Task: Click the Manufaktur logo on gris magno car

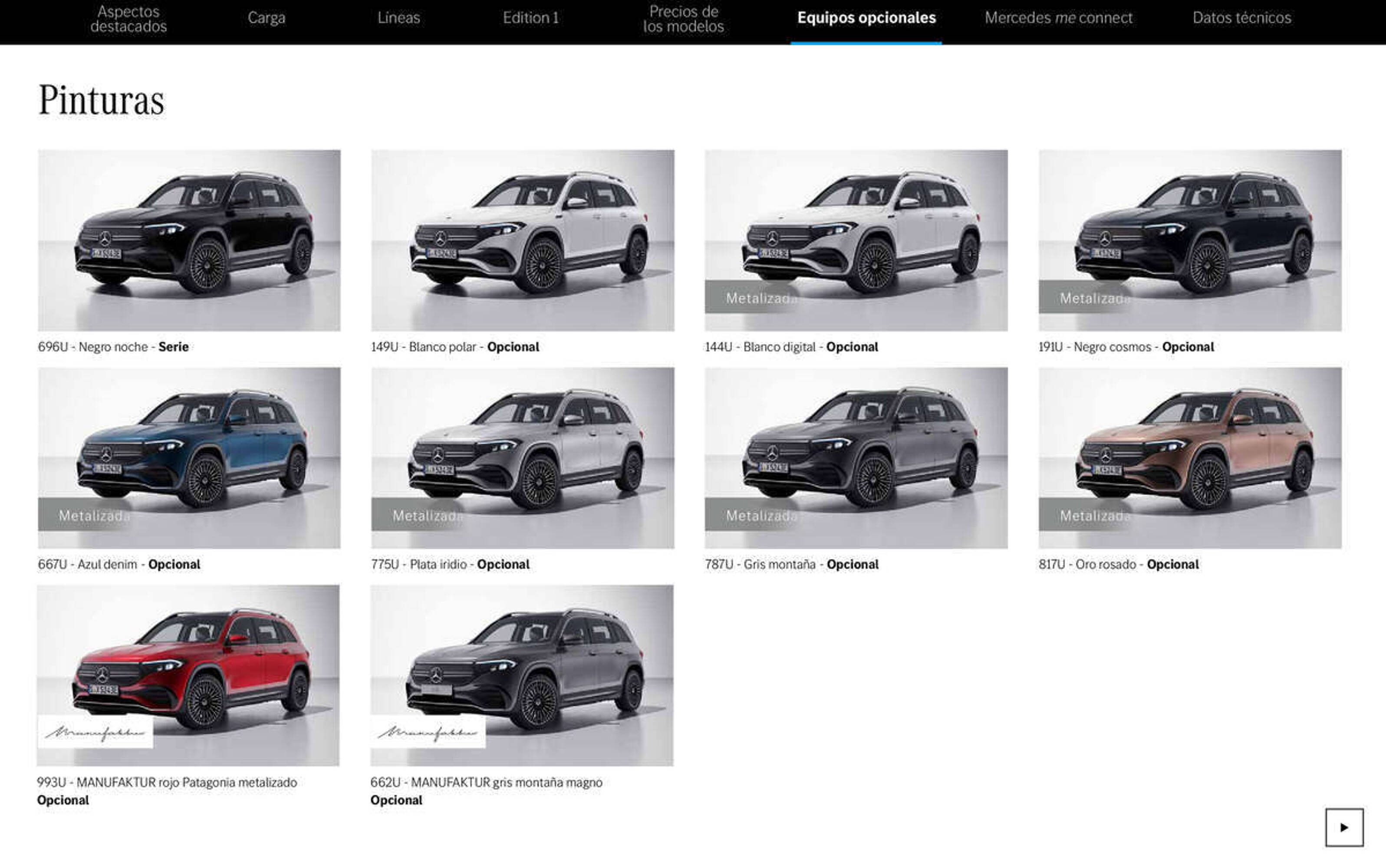Action: click(x=428, y=732)
